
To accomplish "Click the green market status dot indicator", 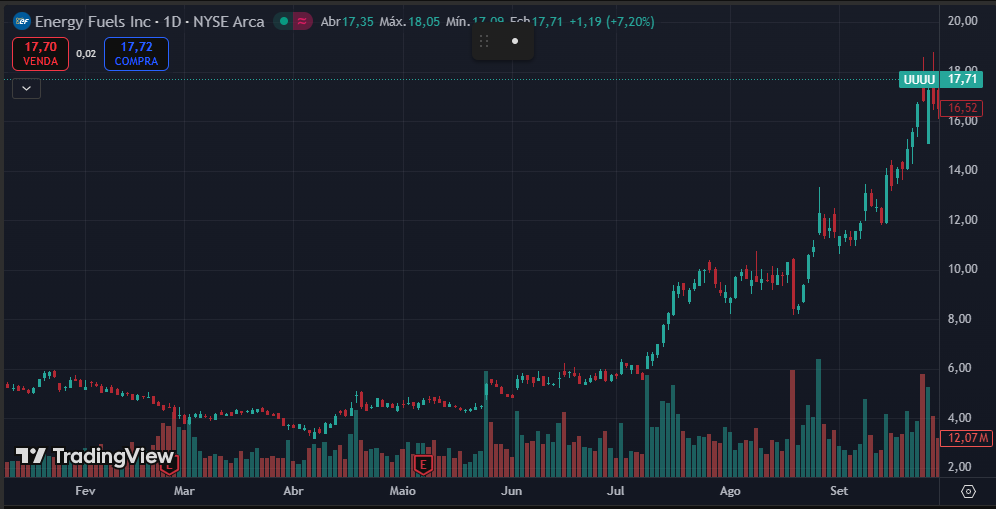I will (284, 22).
